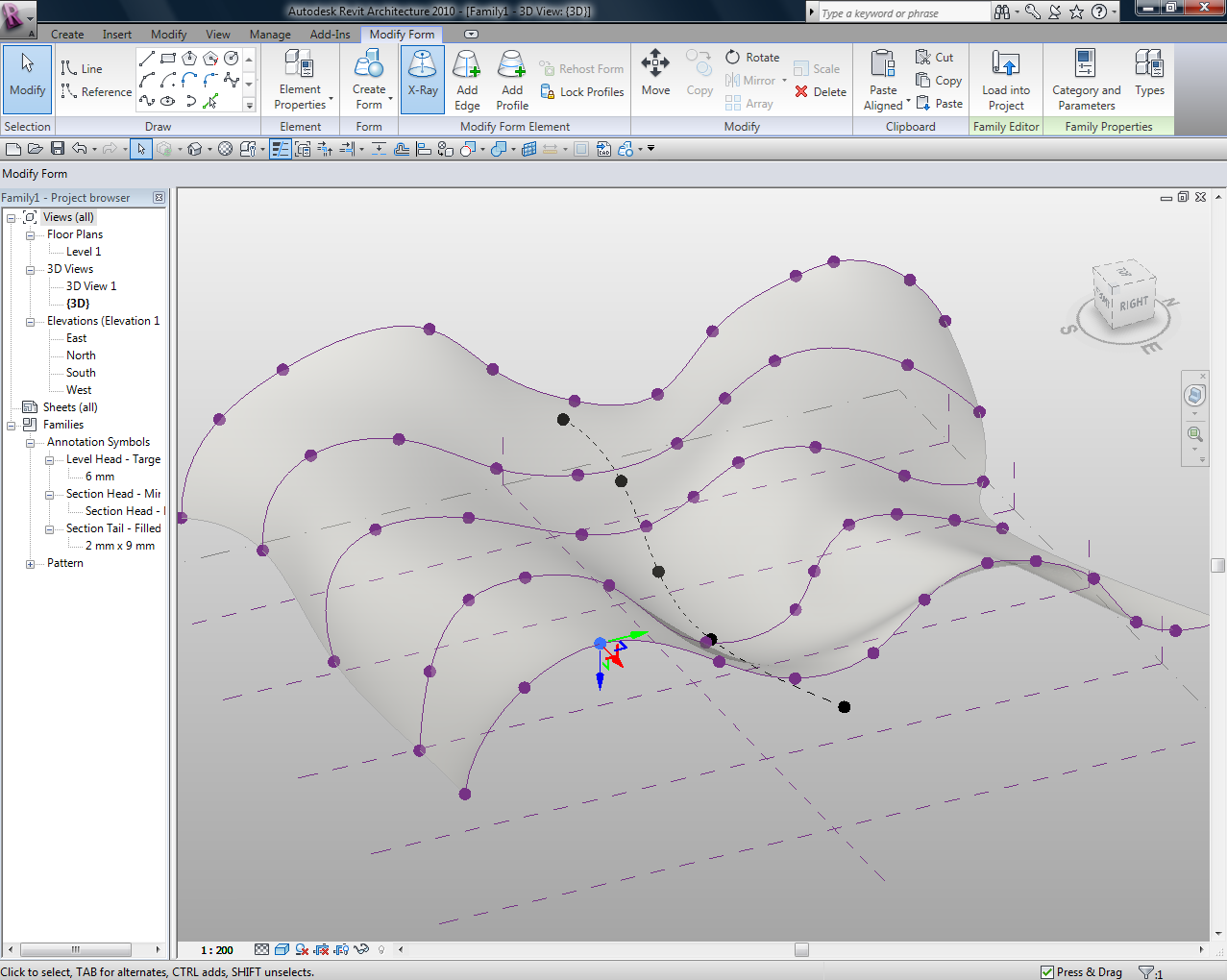This screenshot has width=1227, height=980.
Task: Click the Lock Profiles button
Action: coord(582,92)
